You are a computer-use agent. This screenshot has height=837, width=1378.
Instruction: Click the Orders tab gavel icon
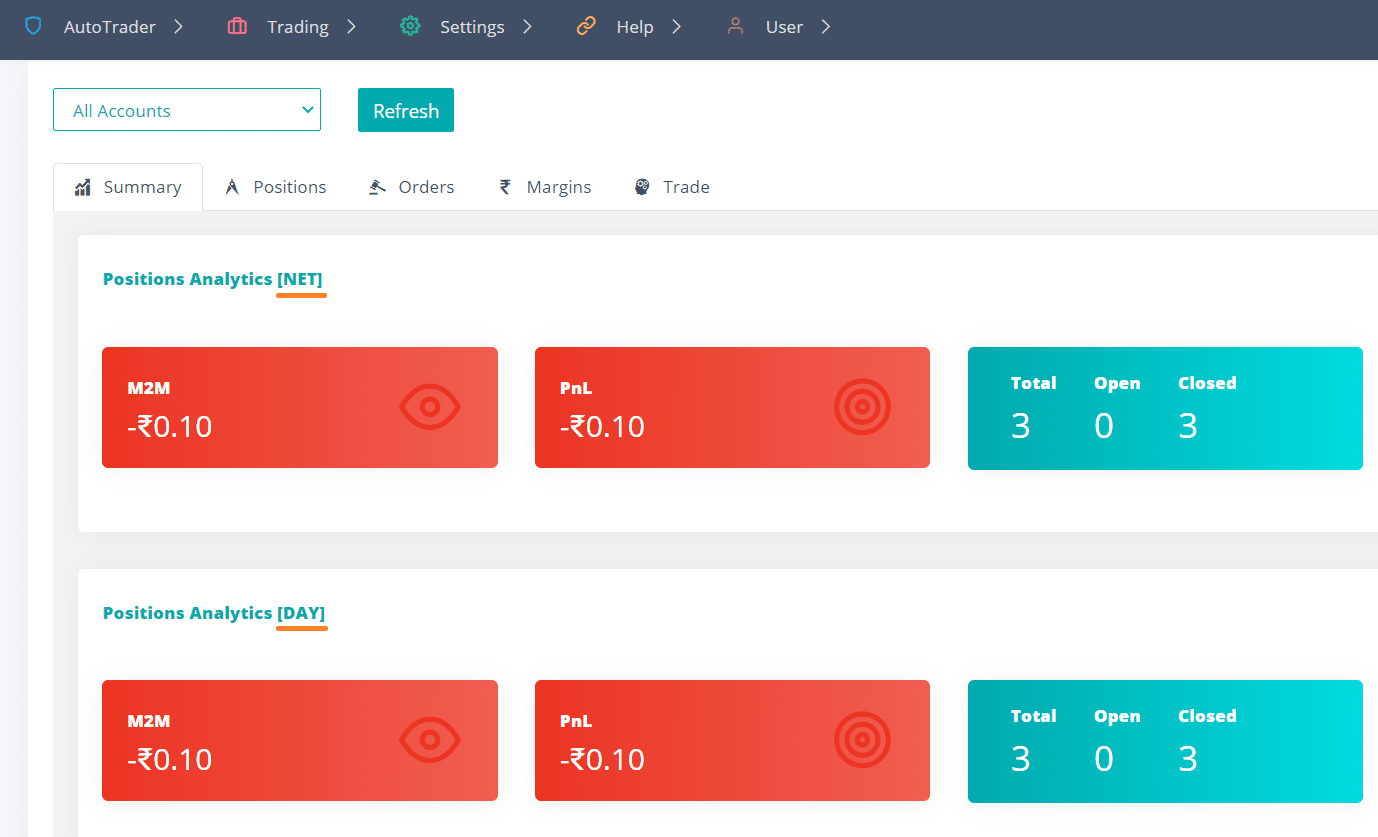coord(377,187)
